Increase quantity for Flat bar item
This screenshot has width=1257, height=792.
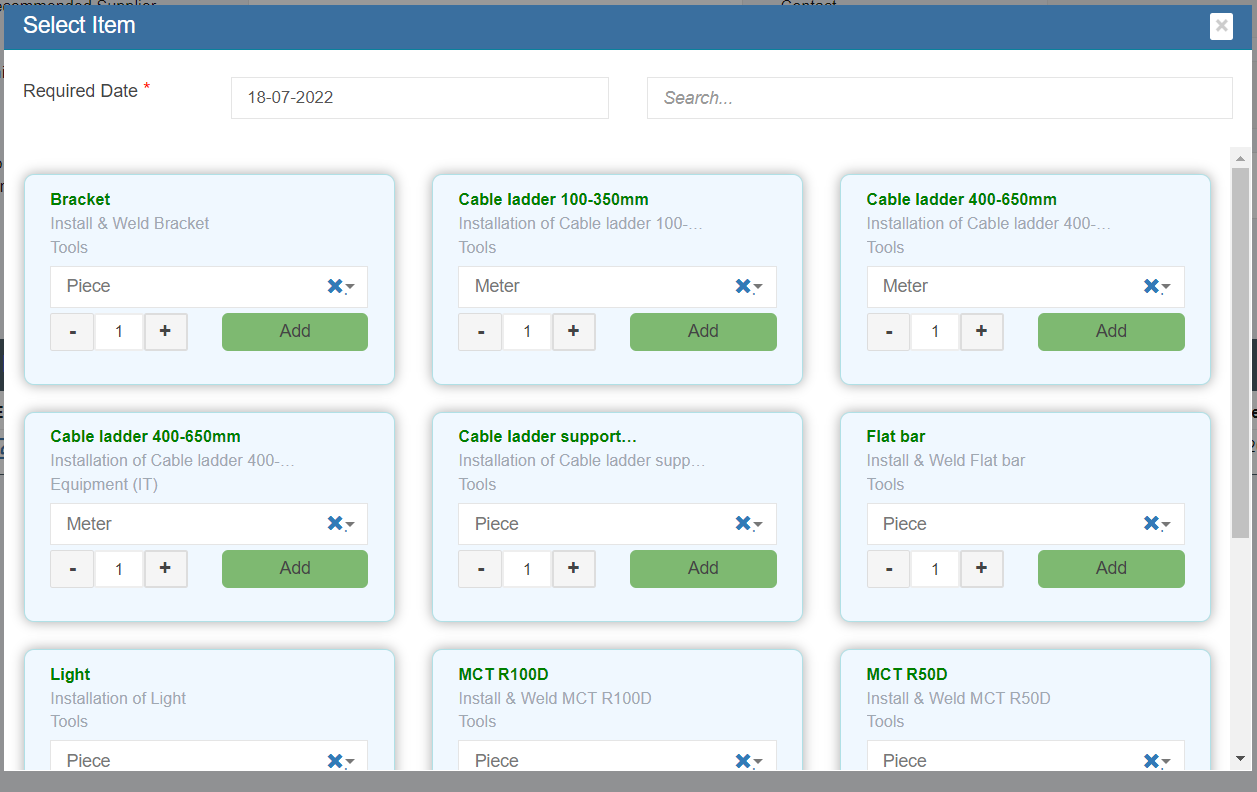[982, 568]
